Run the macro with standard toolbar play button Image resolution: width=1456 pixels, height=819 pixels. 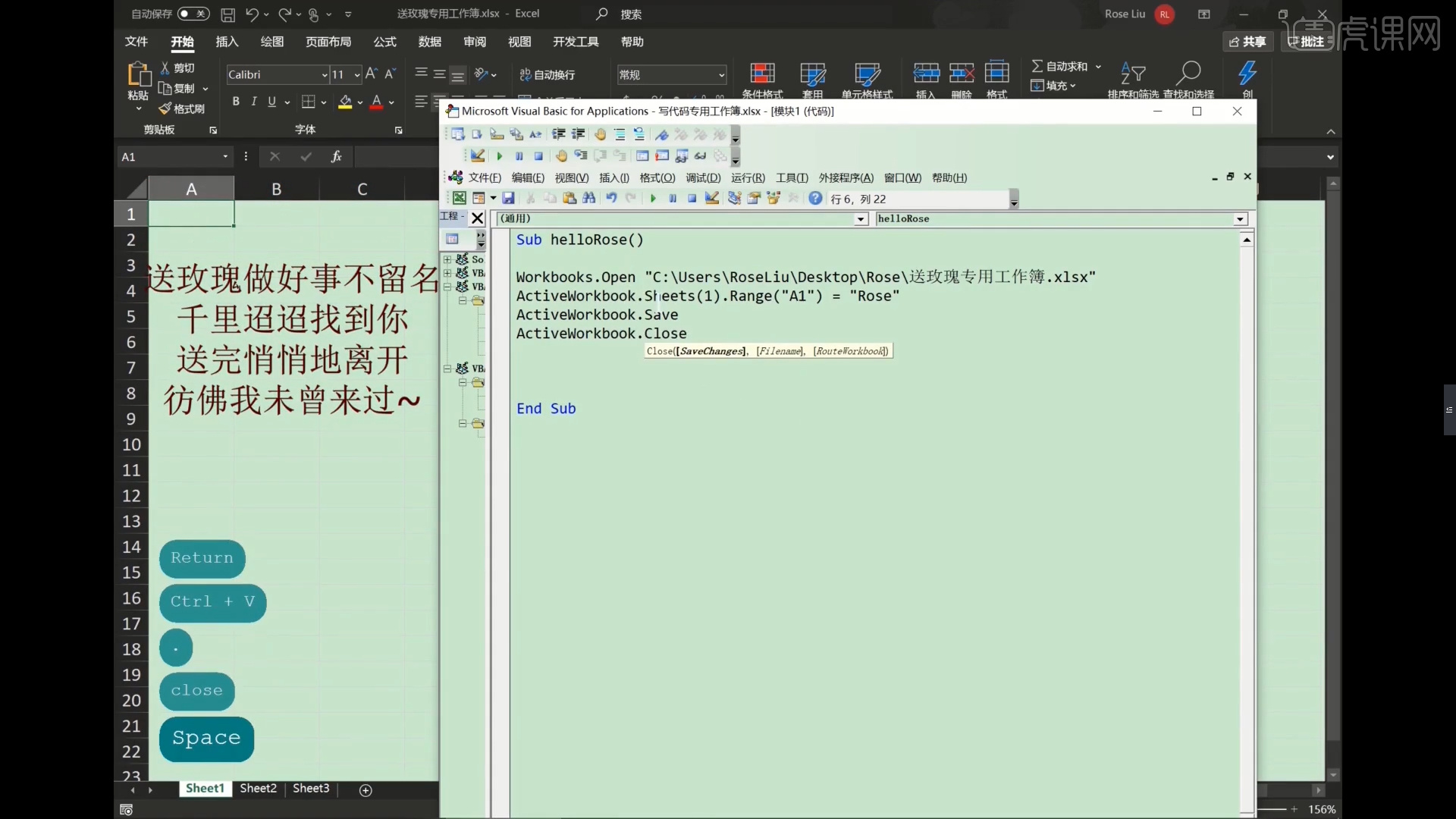pos(653,199)
